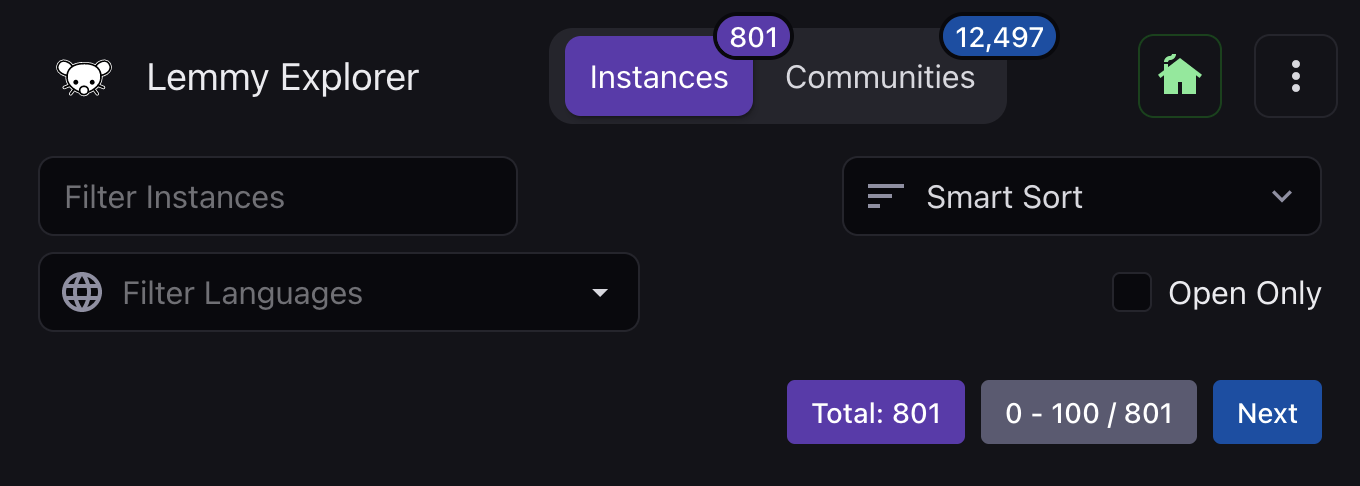Screen dimensions: 1360x486
Task: Select the Instances tab
Action: (x=659, y=77)
